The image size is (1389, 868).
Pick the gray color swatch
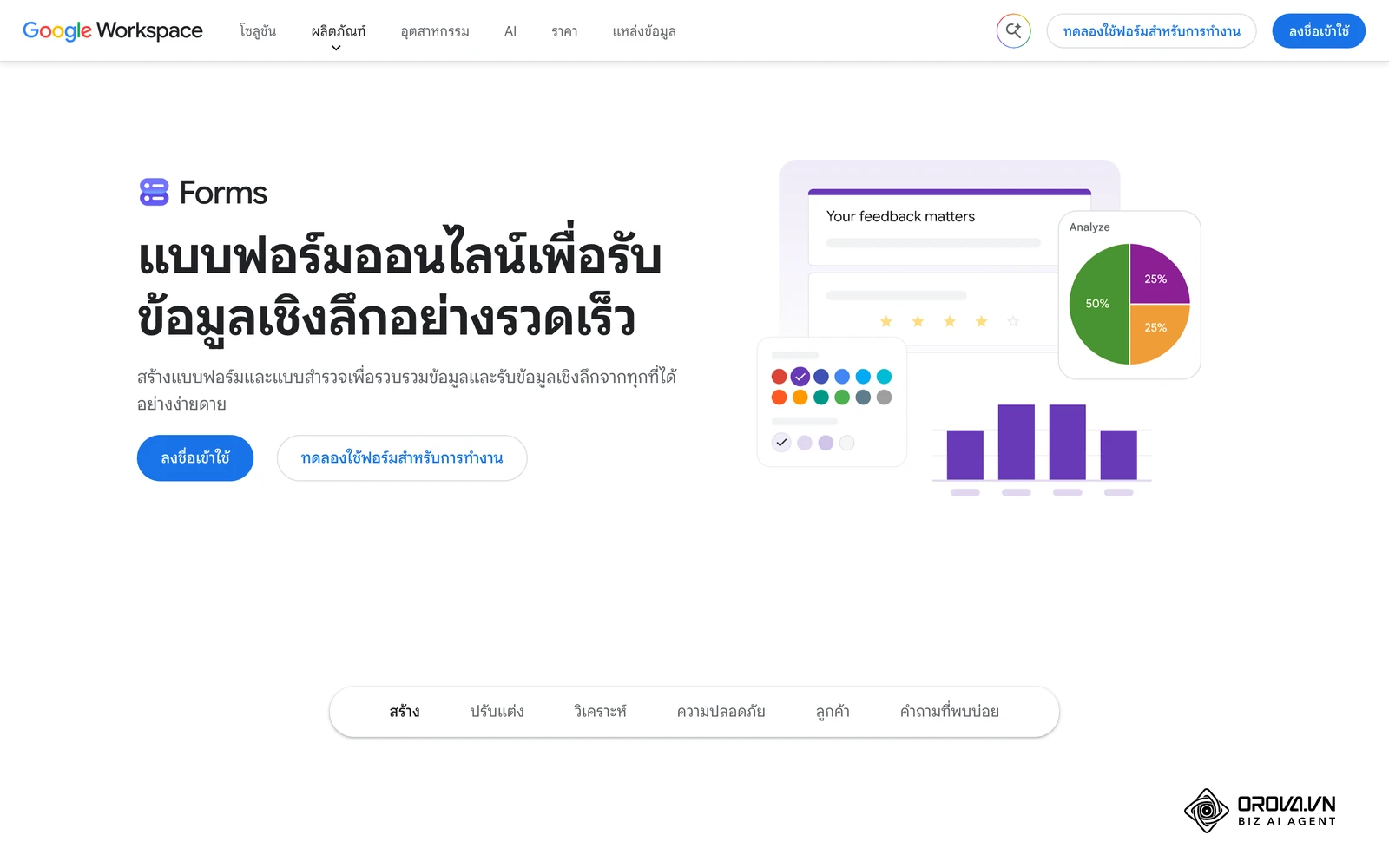coord(884,398)
